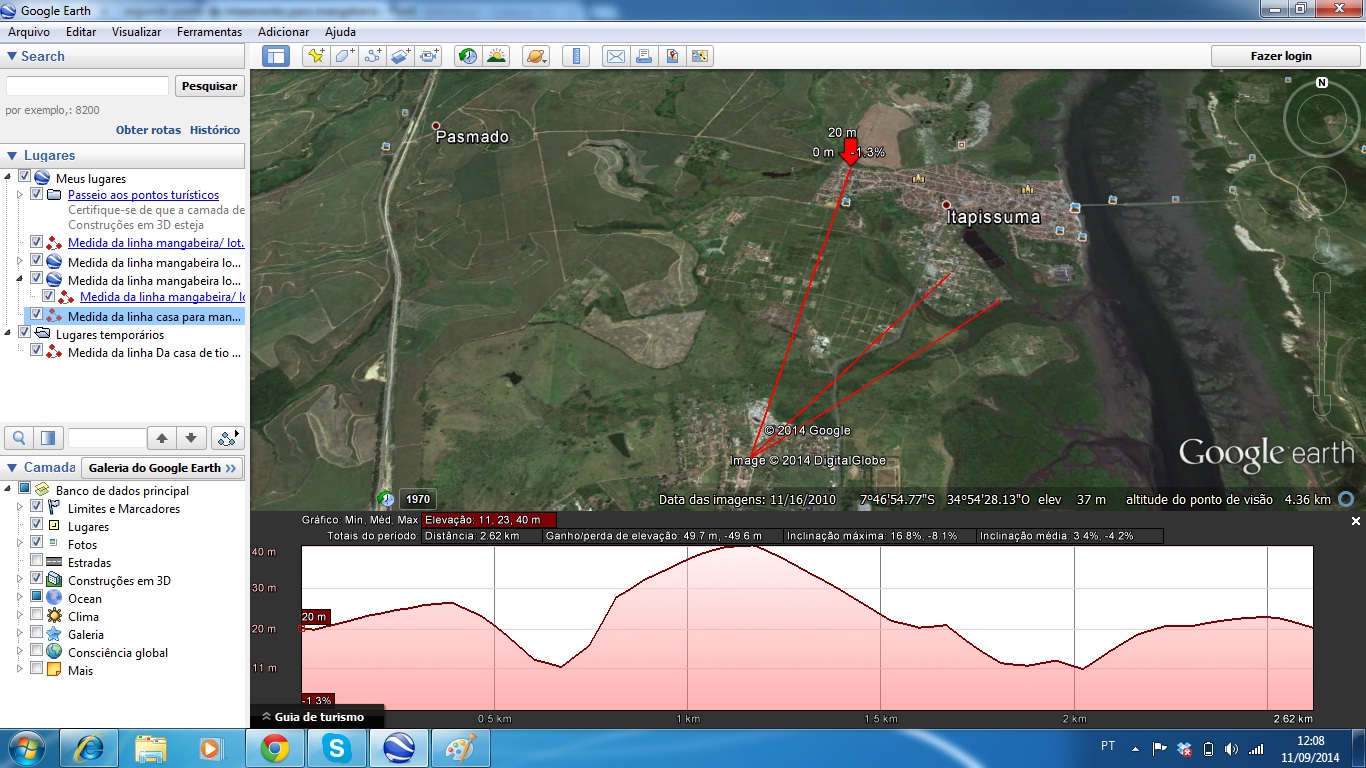Click the historical imagery 1970 year badge

coord(418,499)
